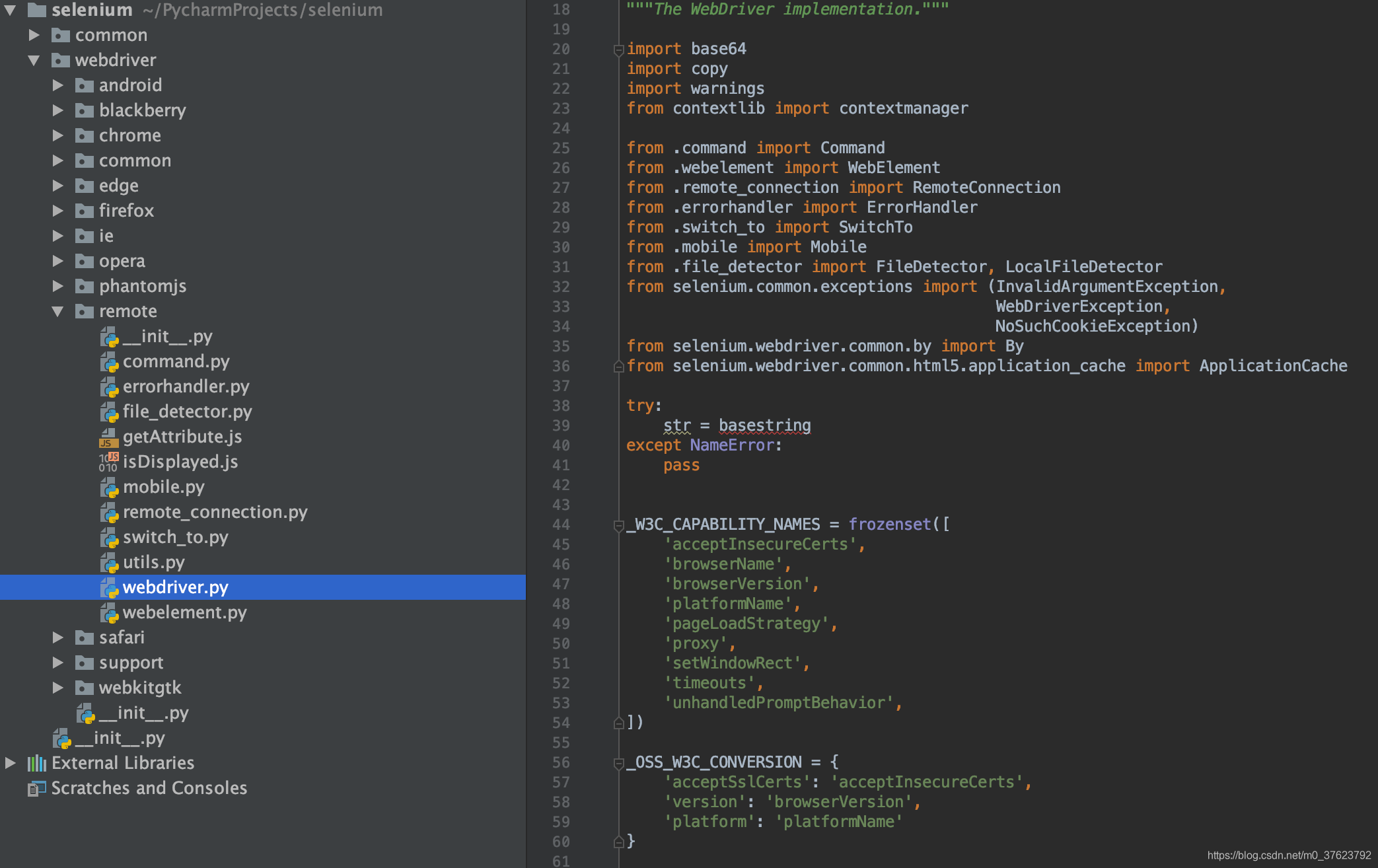The height and width of the screenshot is (868, 1378).
Task: Select the webelement.py file
Action: click(184, 612)
